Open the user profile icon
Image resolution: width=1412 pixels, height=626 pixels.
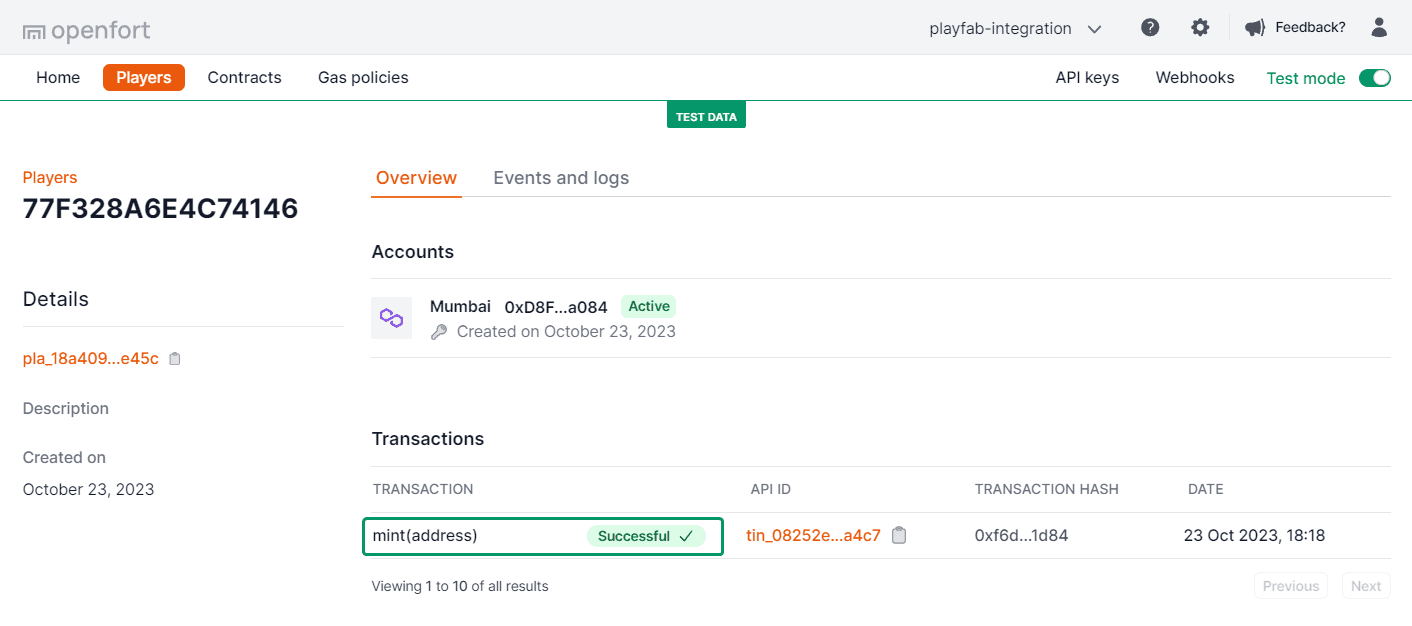(x=1379, y=28)
